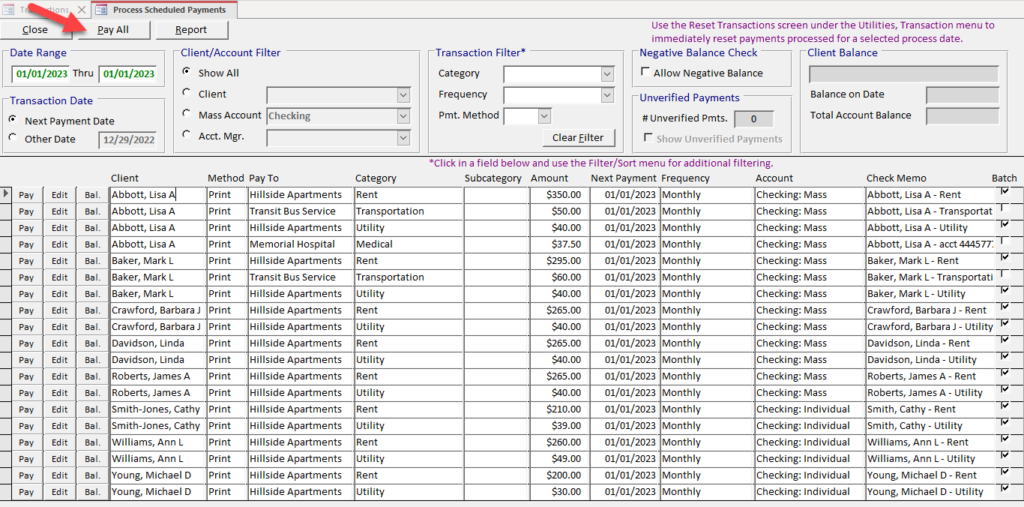Click the Client Balance name field

click(903, 74)
